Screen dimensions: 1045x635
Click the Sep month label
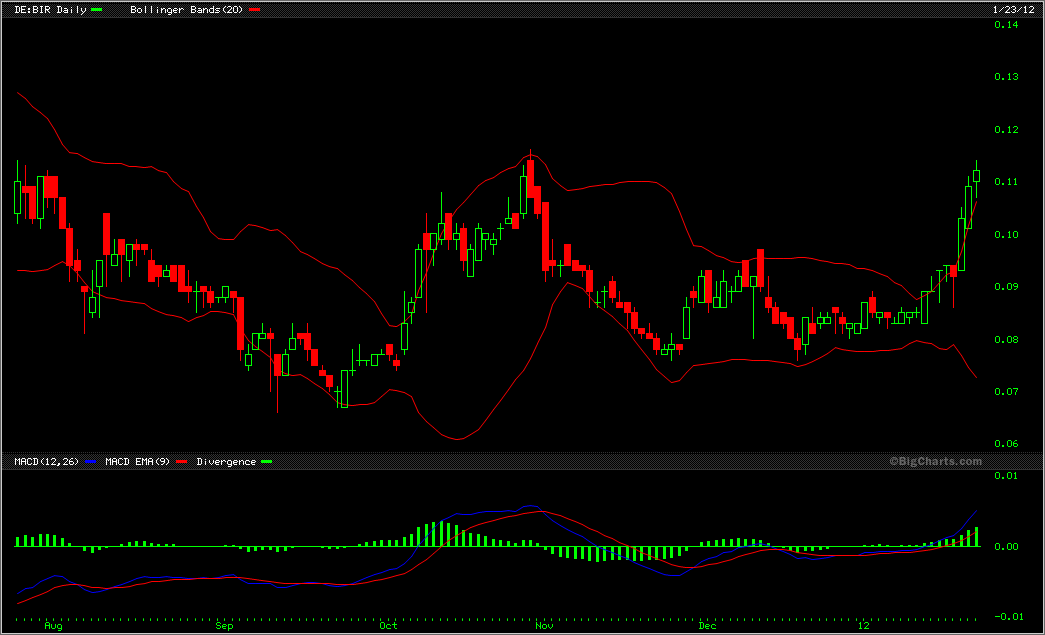225,626
